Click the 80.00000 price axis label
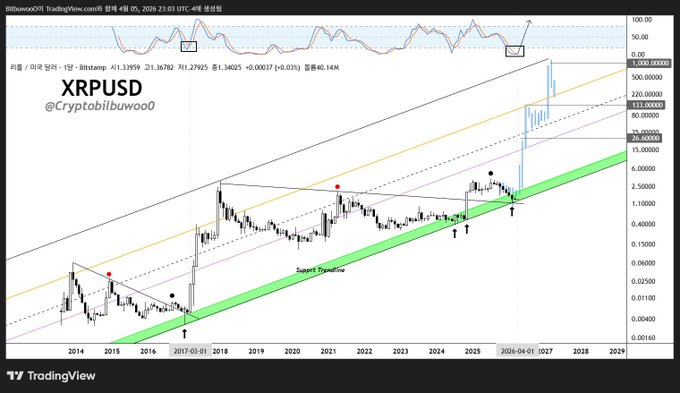The image size is (680, 393). [x=645, y=115]
